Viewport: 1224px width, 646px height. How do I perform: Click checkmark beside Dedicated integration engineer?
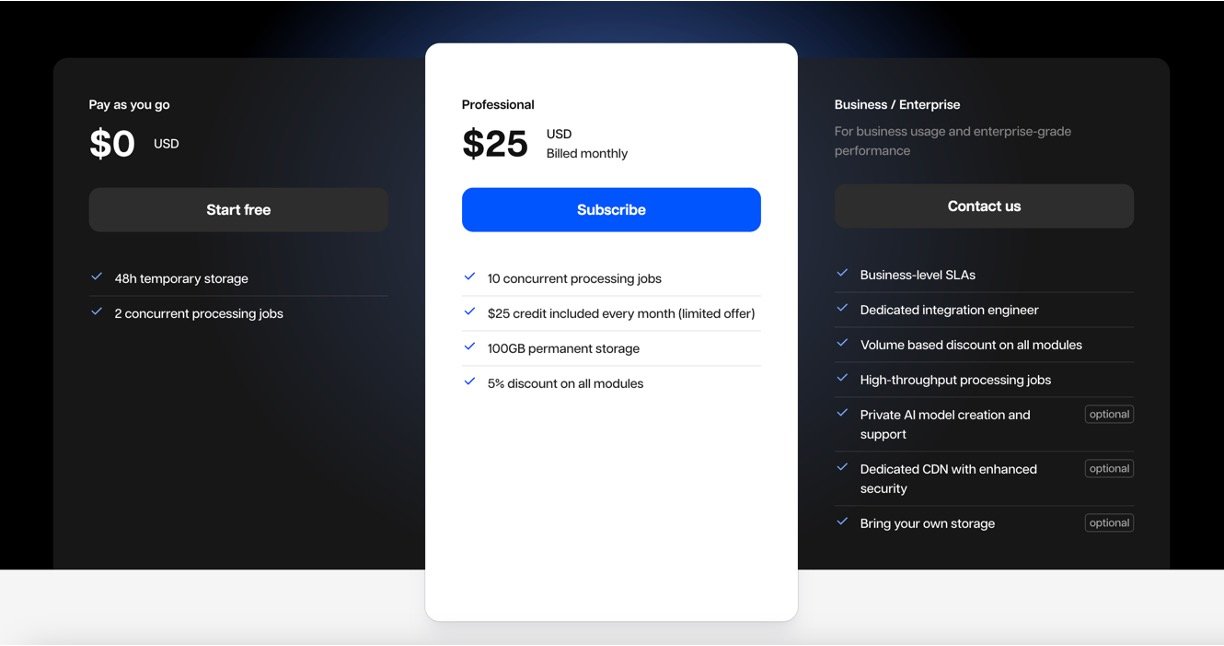pyautogui.click(x=843, y=308)
